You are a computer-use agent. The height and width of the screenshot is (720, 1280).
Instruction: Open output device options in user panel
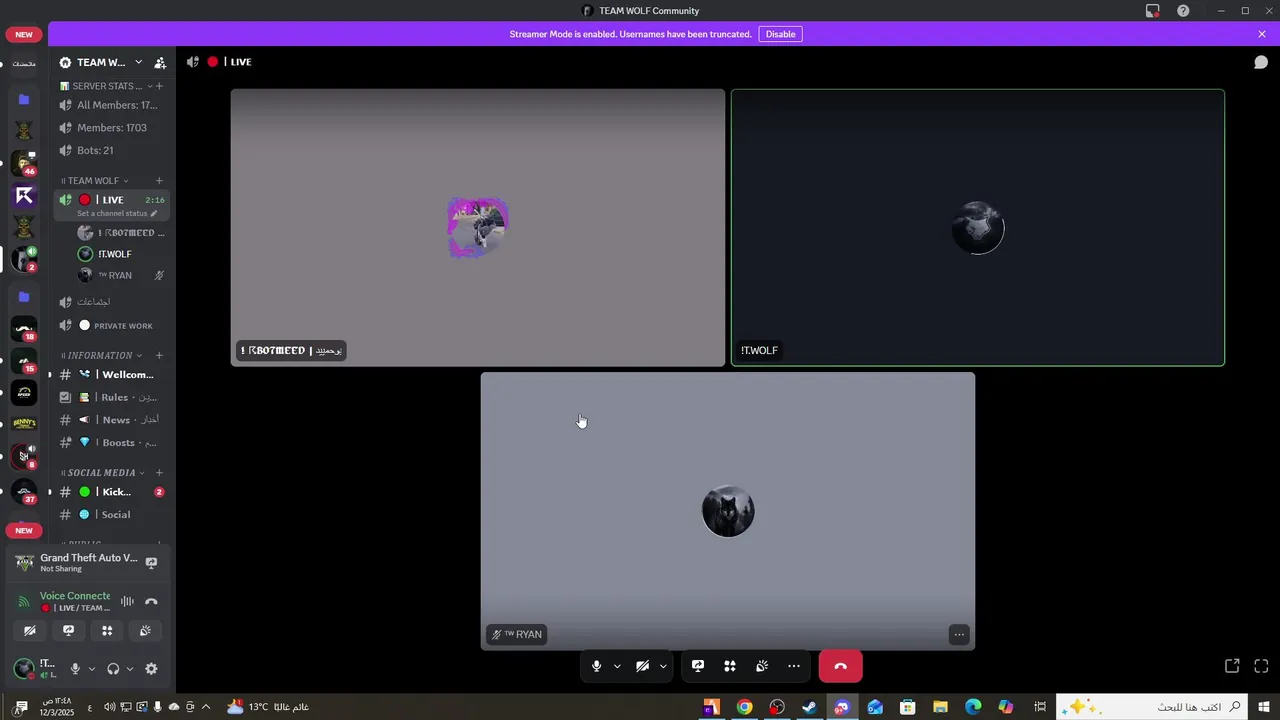point(130,669)
